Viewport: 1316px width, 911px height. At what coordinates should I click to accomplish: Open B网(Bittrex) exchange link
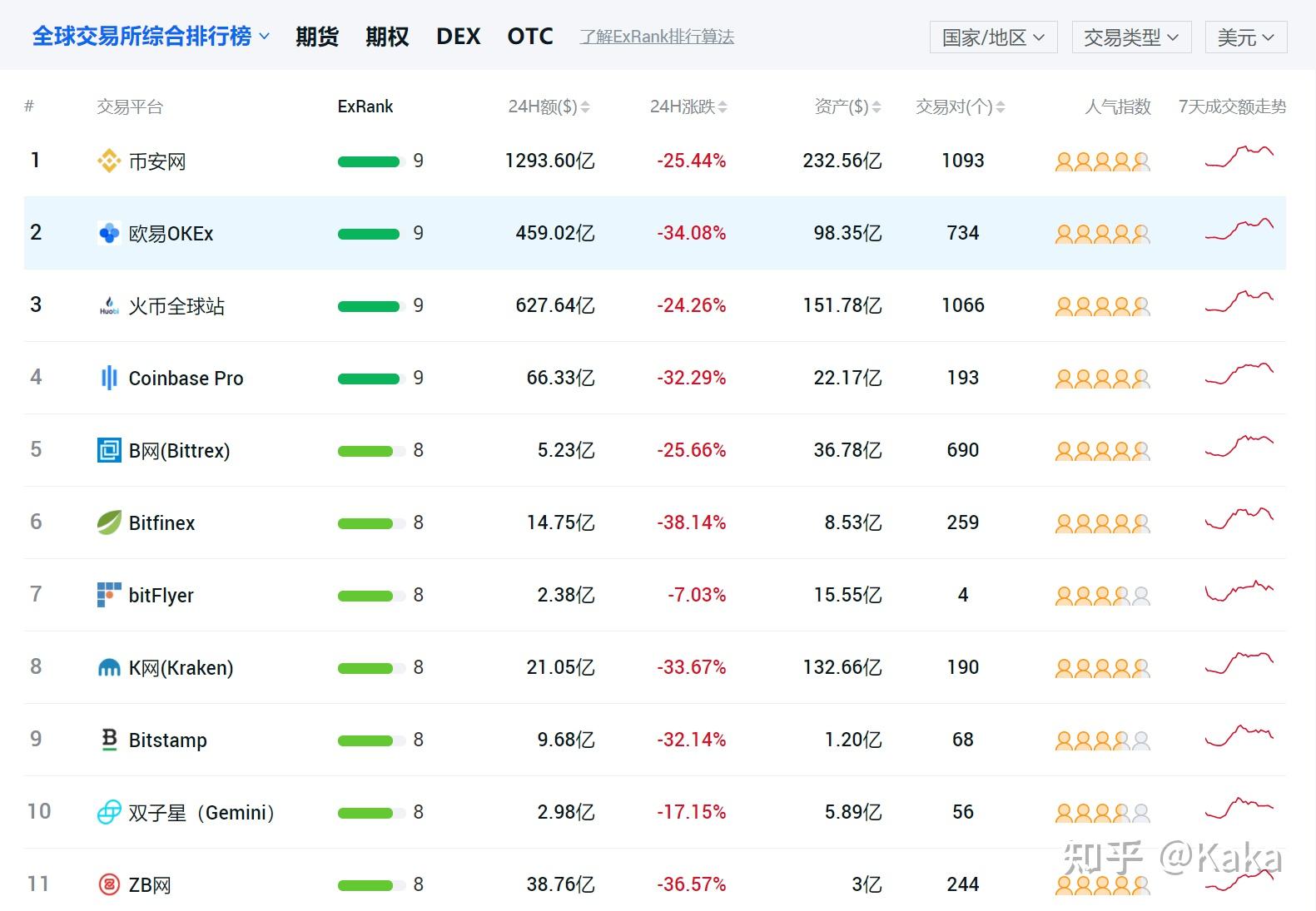[x=179, y=451]
